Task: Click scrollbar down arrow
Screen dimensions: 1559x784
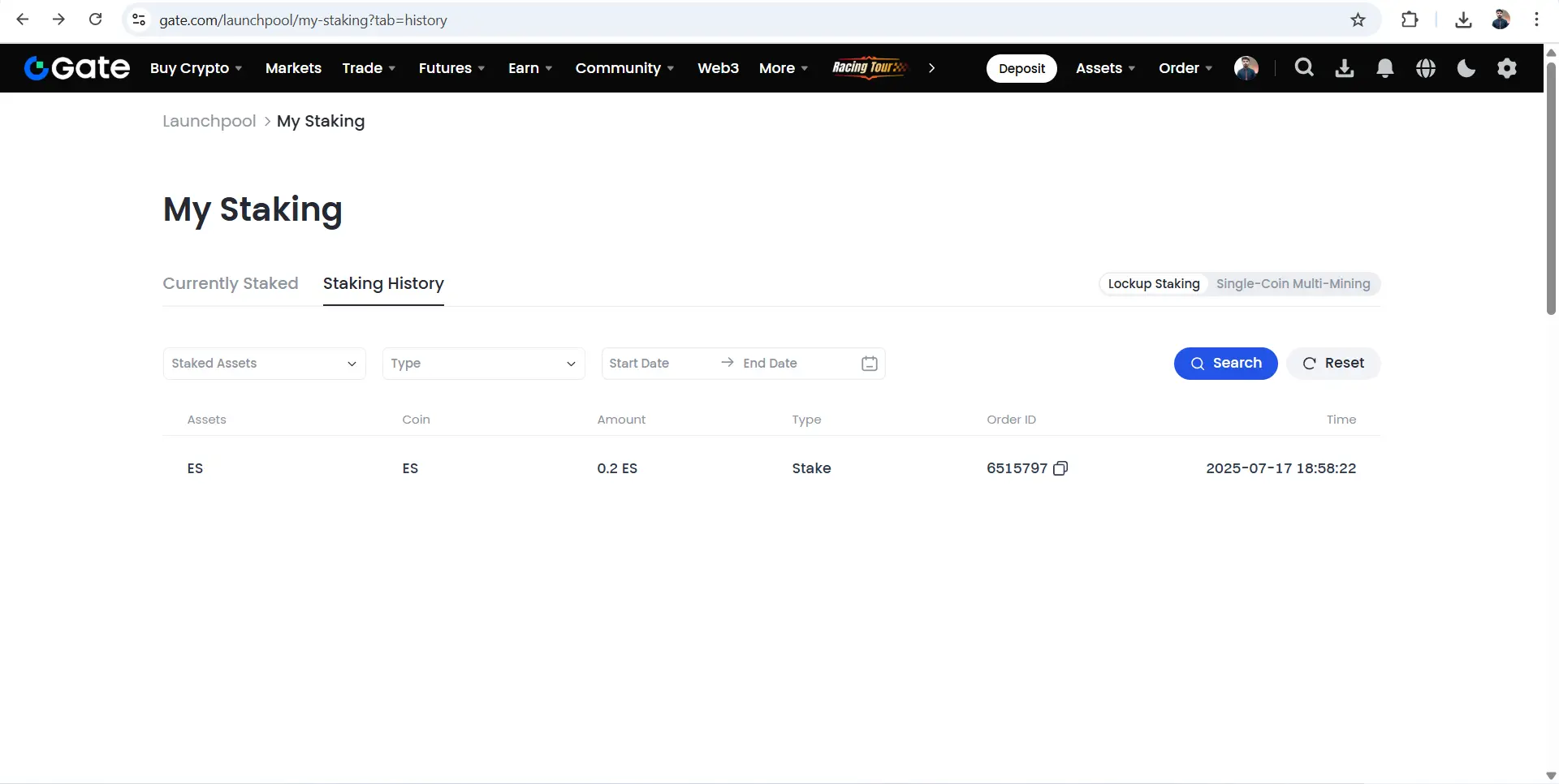Action: (x=1551, y=776)
